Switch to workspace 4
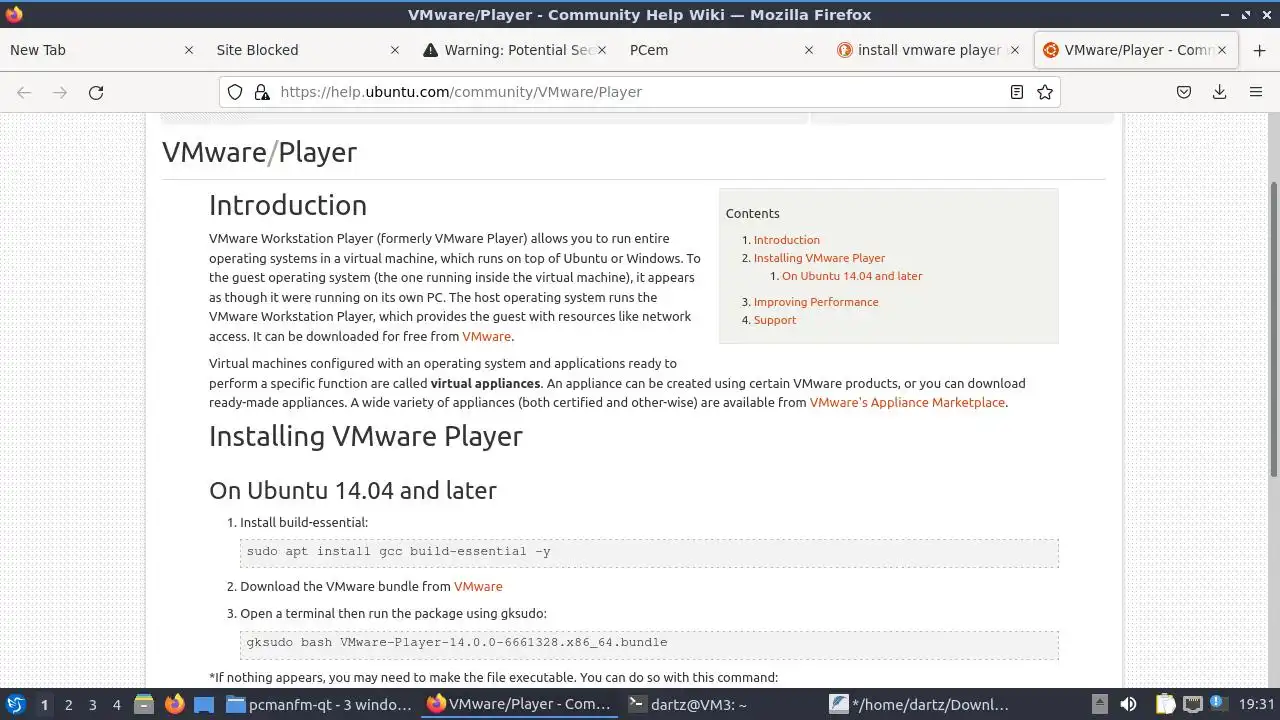Viewport: 1280px width, 720px height. (116, 704)
